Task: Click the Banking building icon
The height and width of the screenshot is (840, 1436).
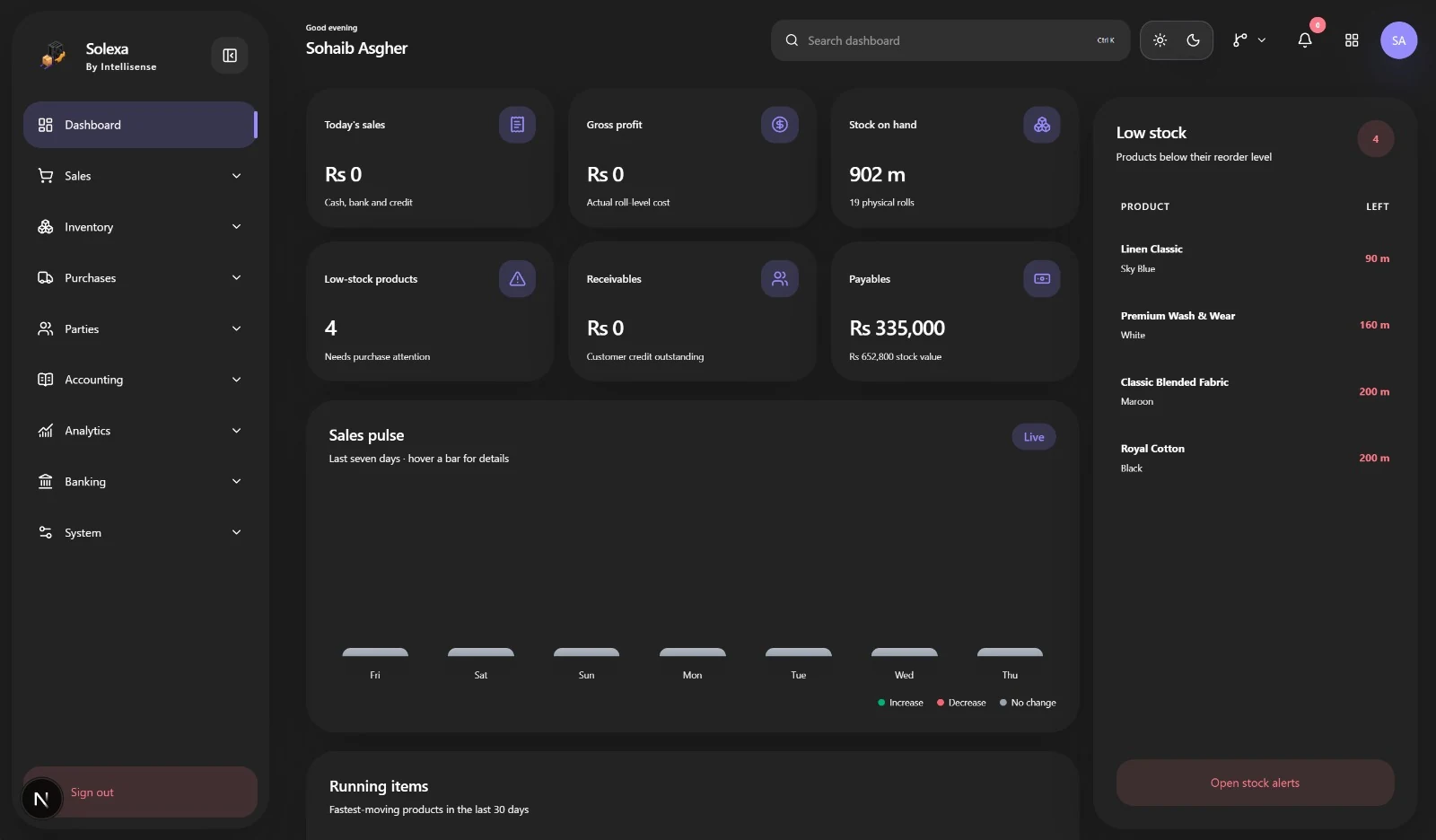Action: [46, 482]
